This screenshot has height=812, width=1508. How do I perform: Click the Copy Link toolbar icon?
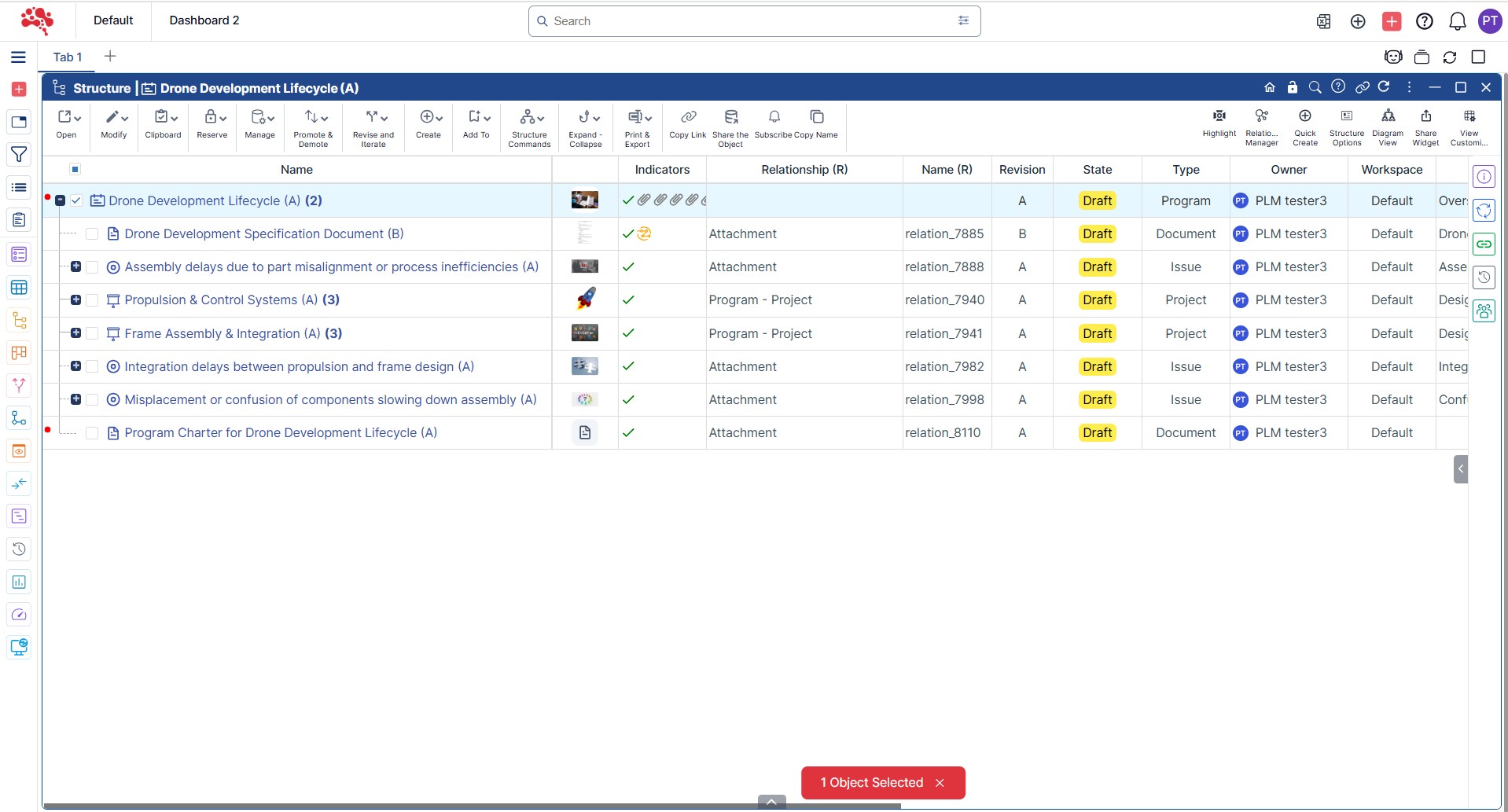688,117
